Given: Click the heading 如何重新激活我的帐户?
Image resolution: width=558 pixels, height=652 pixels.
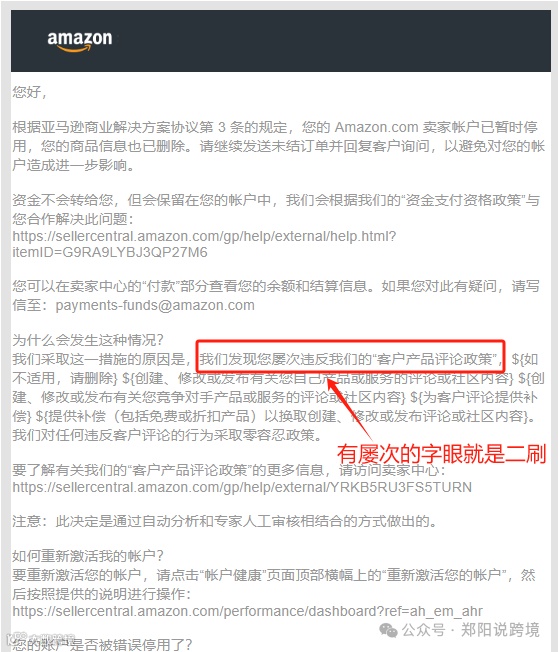Looking at the screenshot, I should coord(88,556).
